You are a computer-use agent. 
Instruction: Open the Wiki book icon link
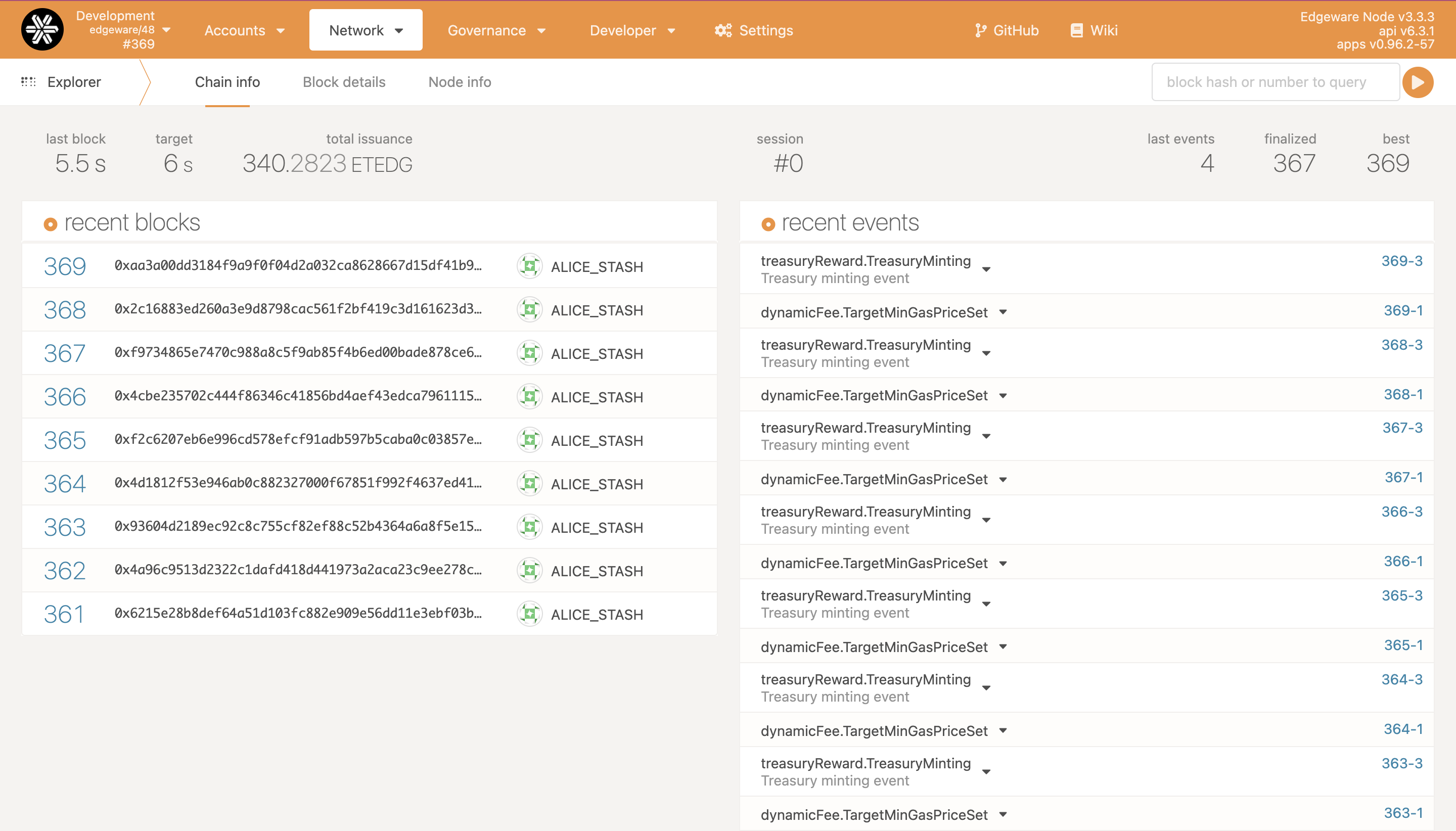coord(1076,30)
